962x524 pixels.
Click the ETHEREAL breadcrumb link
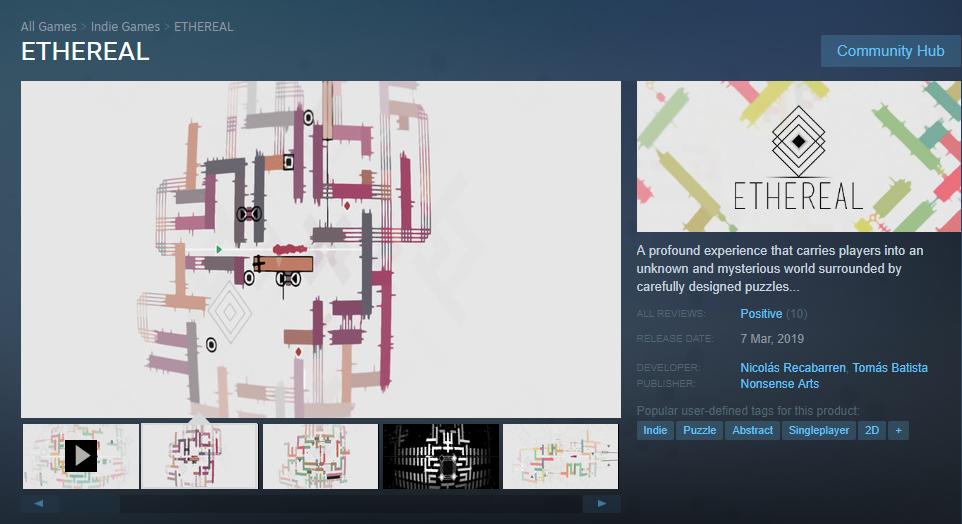(204, 26)
